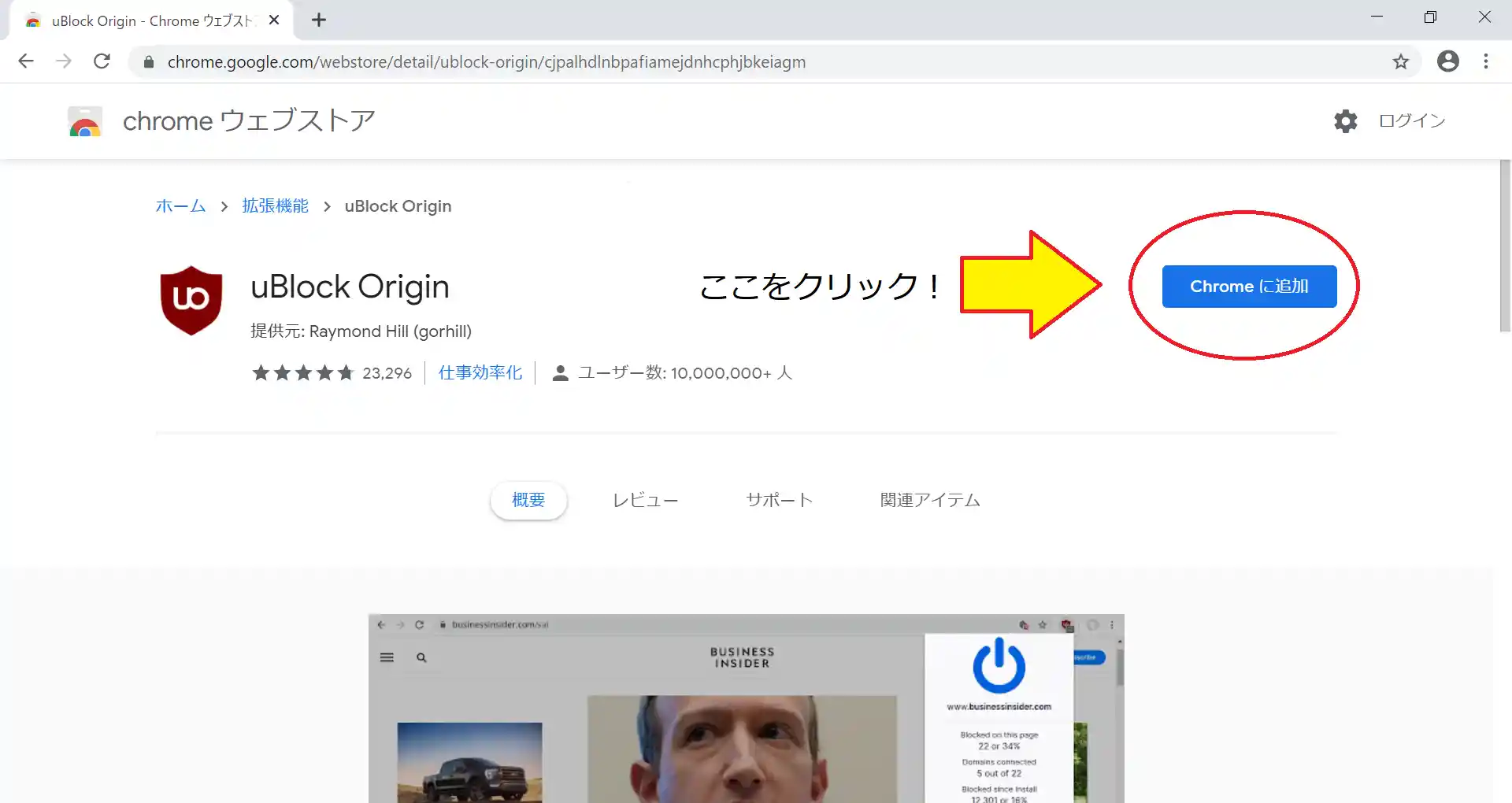
Task: Restore the browser window size
Action: [x=1430, y=17]
